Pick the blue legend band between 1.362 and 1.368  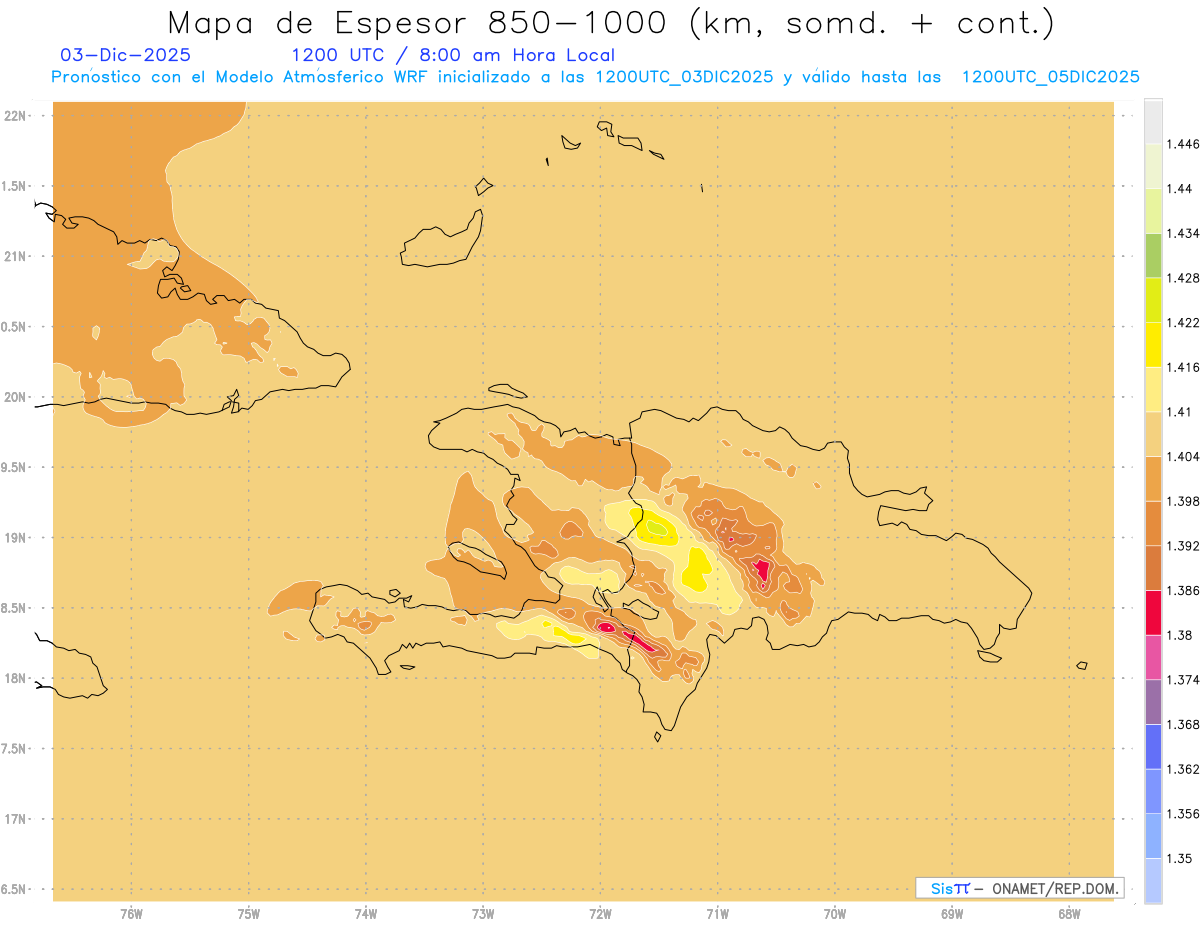[1153, 746]
